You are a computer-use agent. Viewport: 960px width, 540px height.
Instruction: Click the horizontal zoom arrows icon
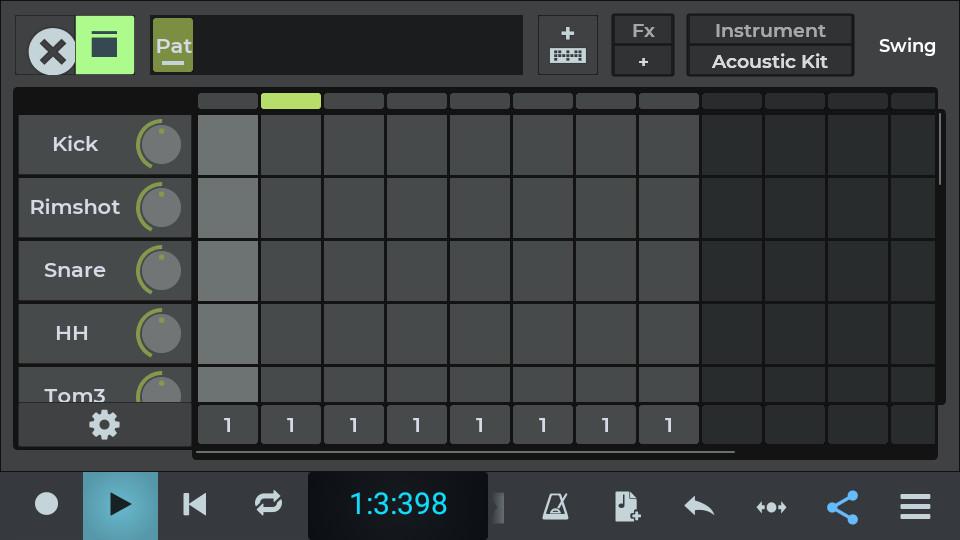[771, 507]
